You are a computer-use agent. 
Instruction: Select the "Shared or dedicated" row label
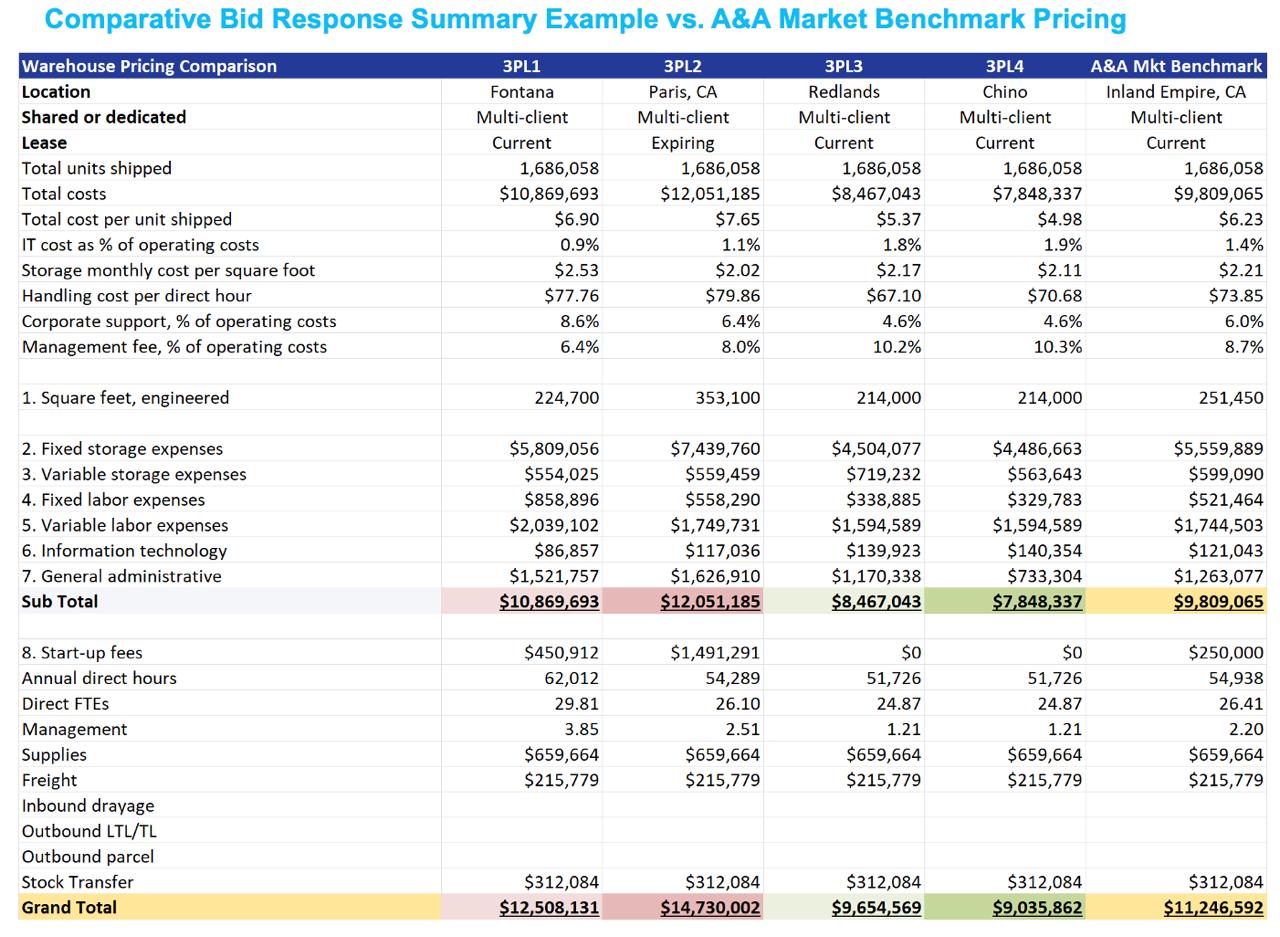click(x=104, y=117)
